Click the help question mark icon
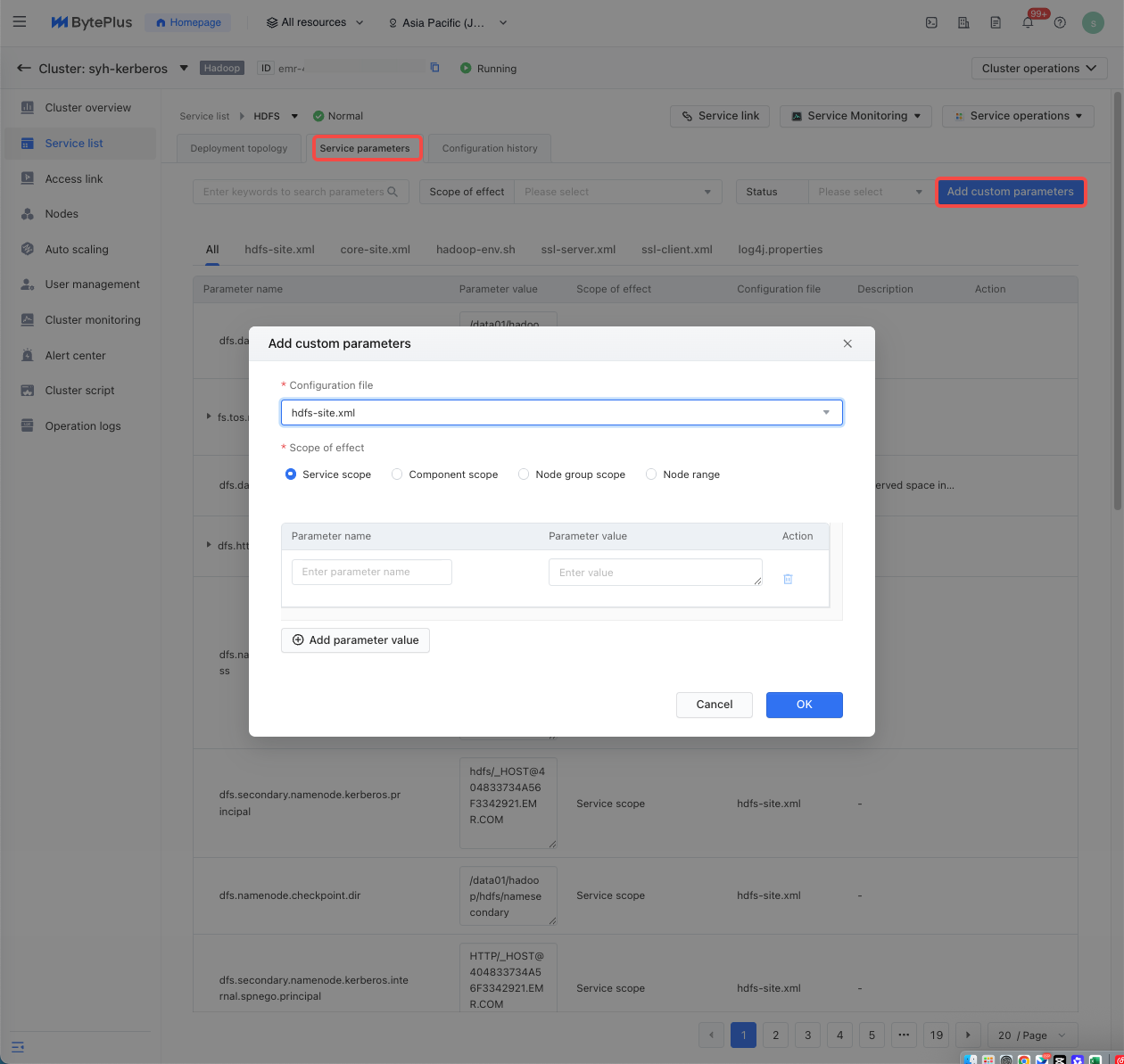The height and width of the screenshot is (1064, 1124). click(1060, 23)
